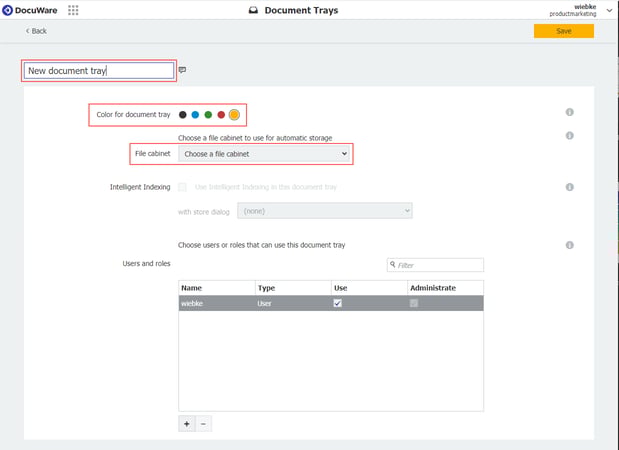The width and height of the screenshot is (619, 450).
Task: Sort the table by Name column header
Action: (216, 288)
